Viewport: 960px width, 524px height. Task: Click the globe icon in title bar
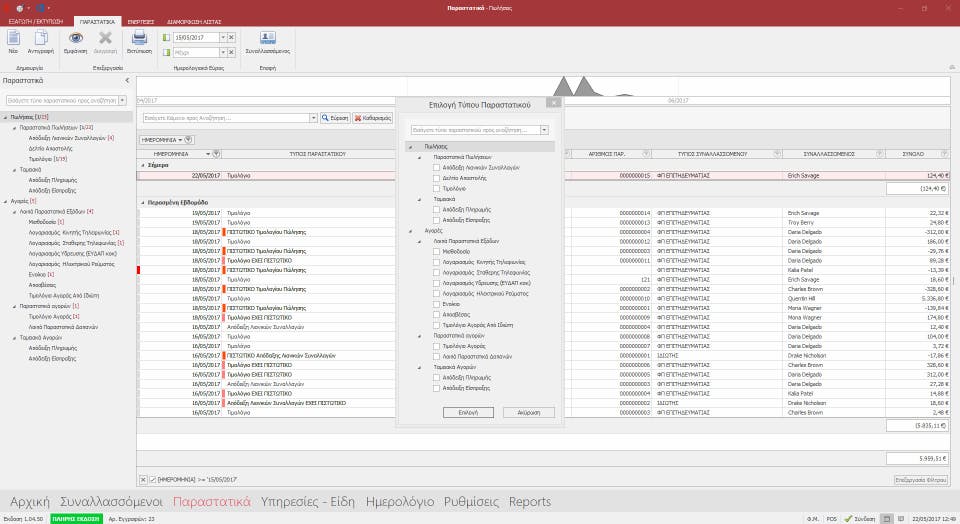click(x=20, y=8)
